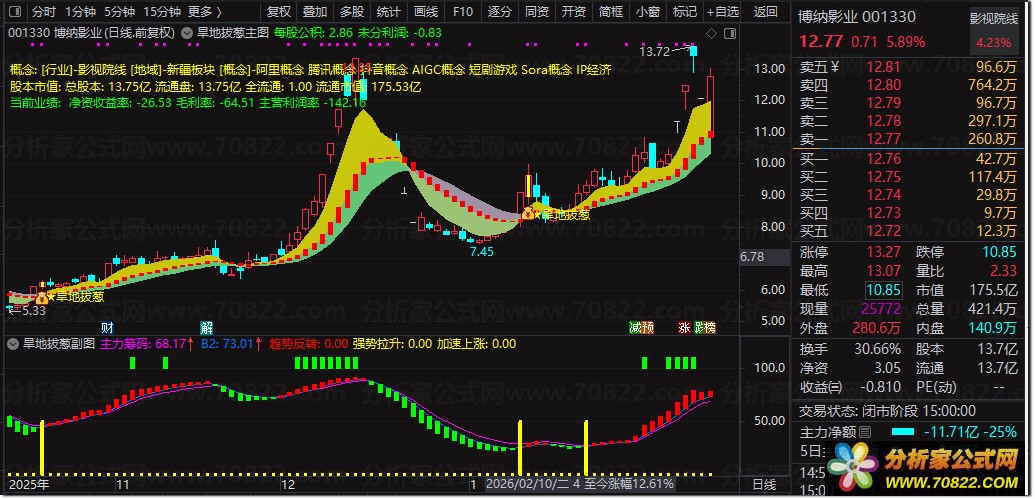This screenshot has height=499, width=1035.
Task: Click the 榜 event marker
Action: [710, 327]
